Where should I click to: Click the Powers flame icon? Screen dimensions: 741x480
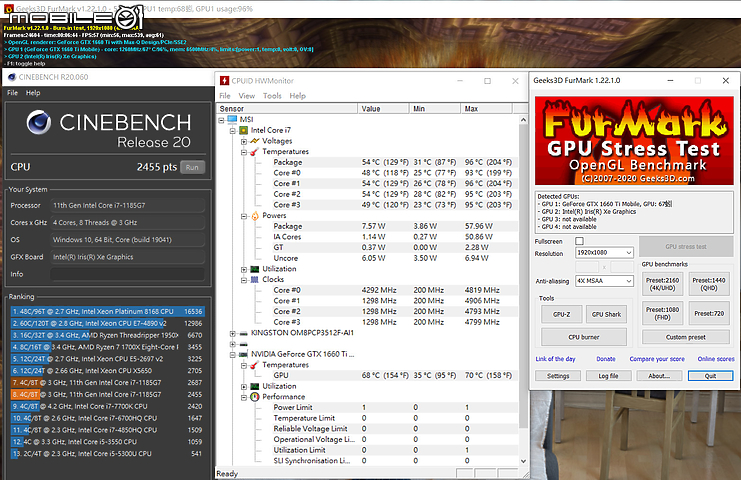click(x=255, y=216)
